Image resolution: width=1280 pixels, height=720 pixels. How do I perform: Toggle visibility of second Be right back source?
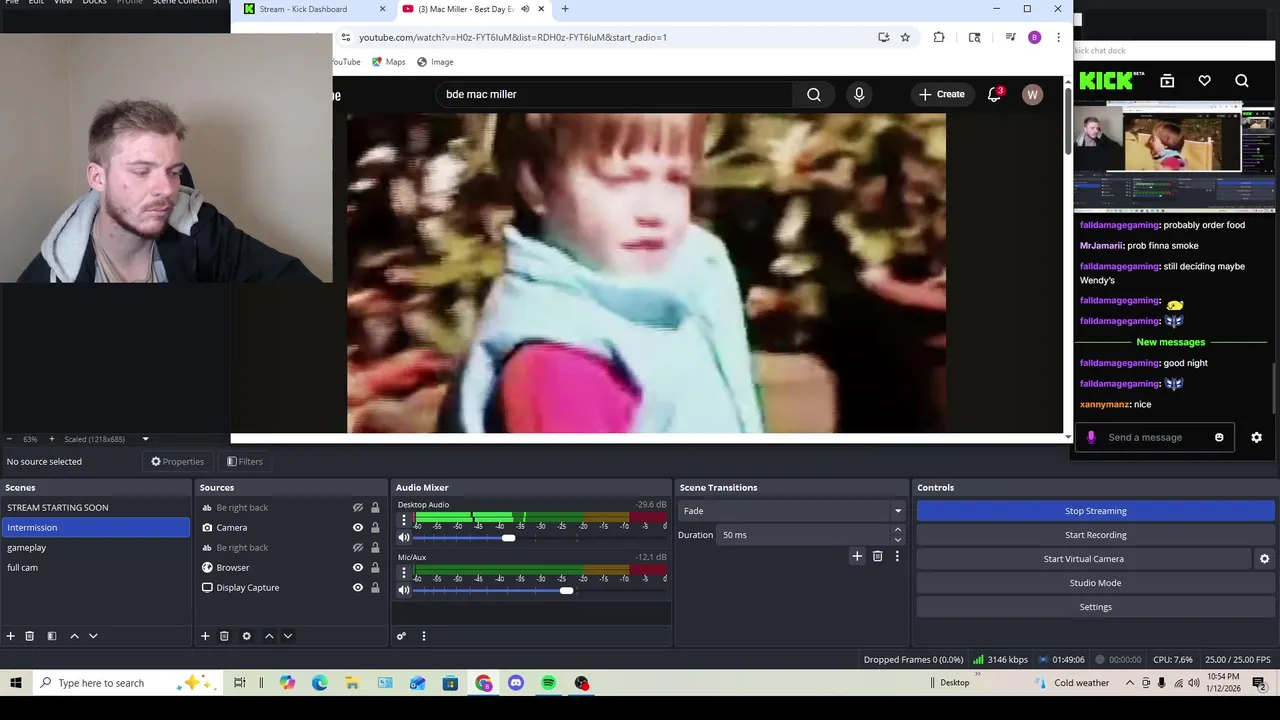coord(357,548)
